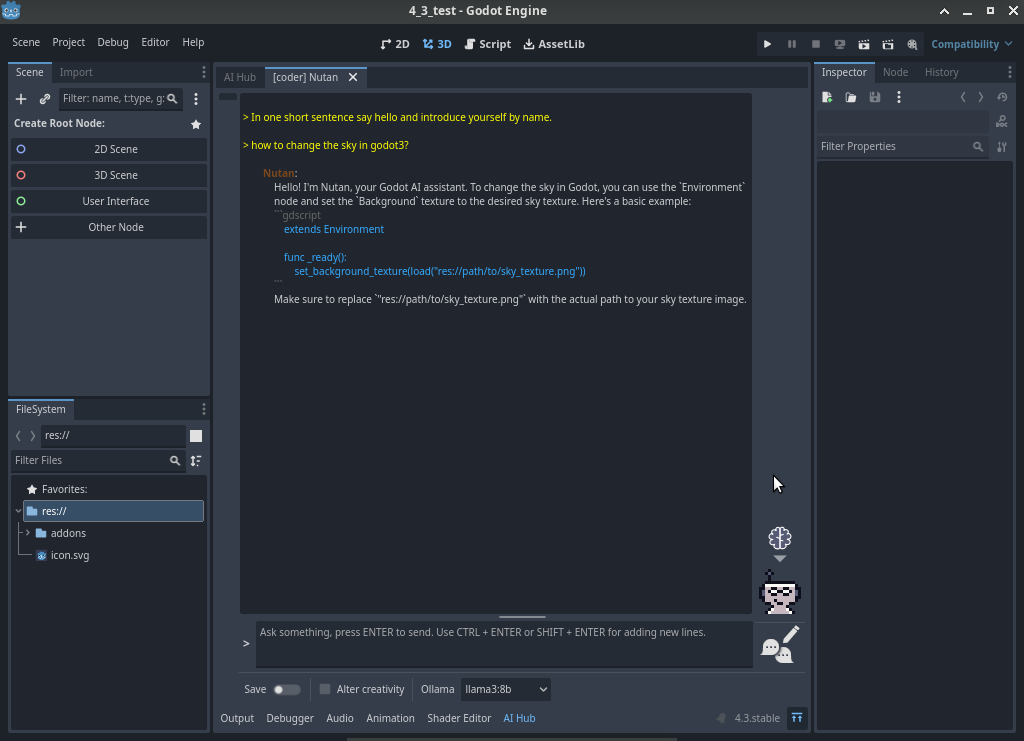Run the project with the play icon
Screen dimensions: 1024x741
[x=767, y=44]
